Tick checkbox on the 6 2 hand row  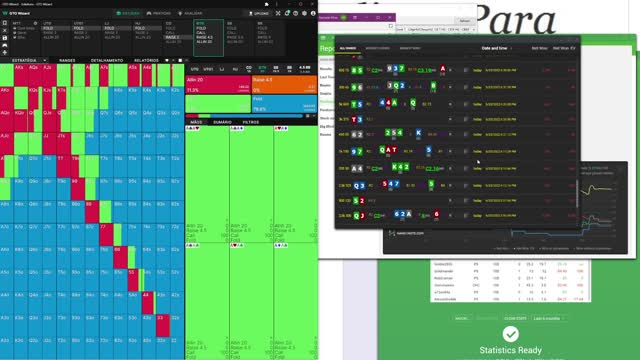(x=466, y=134)
